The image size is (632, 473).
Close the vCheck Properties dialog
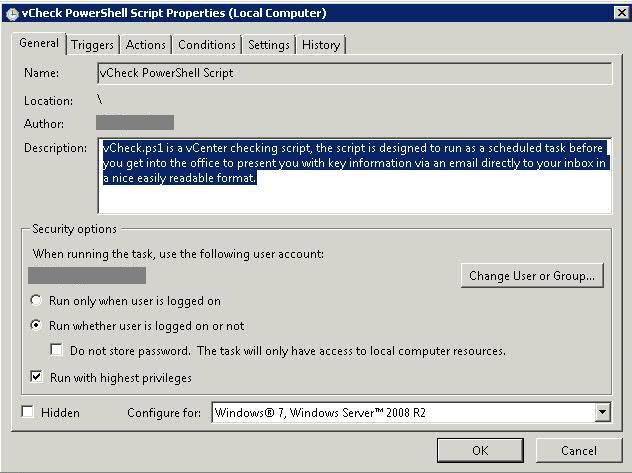click(x=622, y=13)
